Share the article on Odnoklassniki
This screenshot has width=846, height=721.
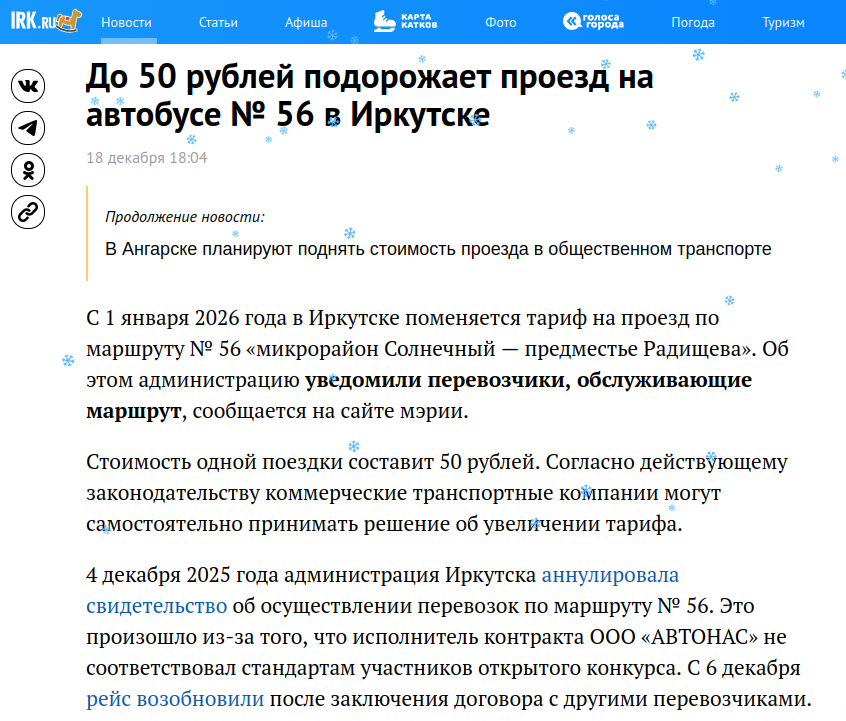click(28, 170)
